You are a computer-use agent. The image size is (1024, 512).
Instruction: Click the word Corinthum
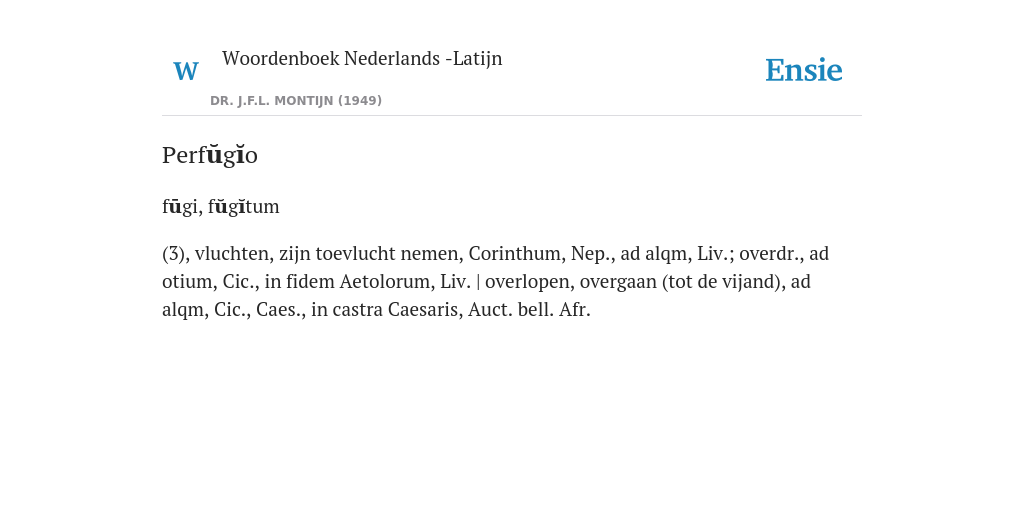[515, 253]
